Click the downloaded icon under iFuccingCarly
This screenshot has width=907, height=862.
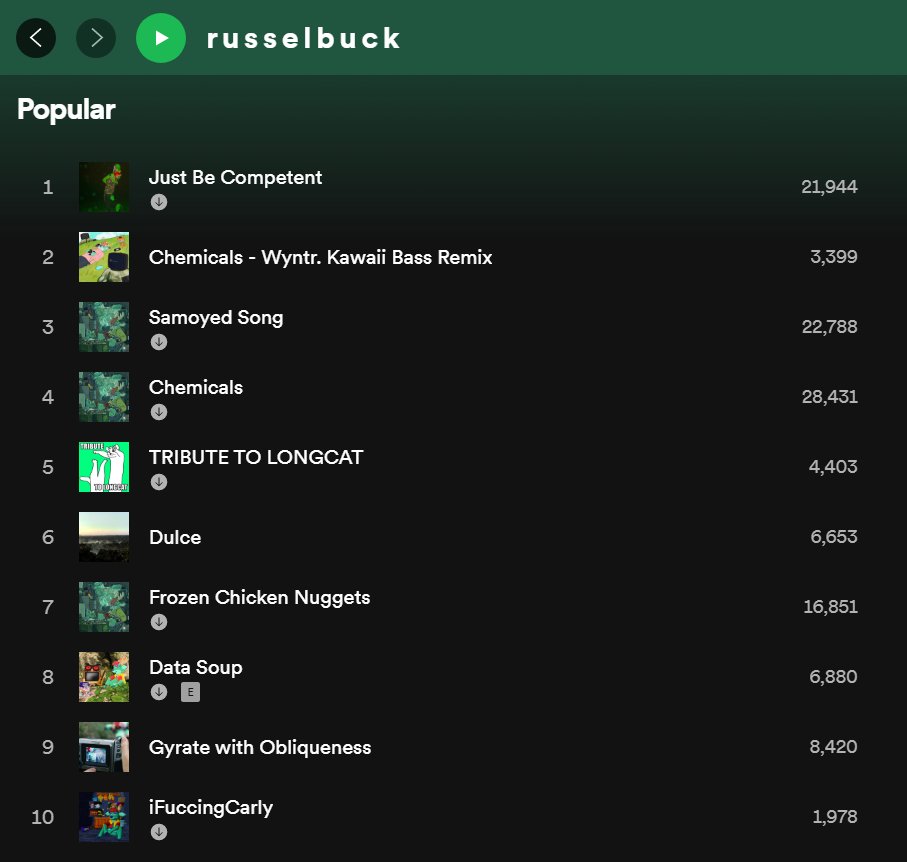(x=159, y=832)
